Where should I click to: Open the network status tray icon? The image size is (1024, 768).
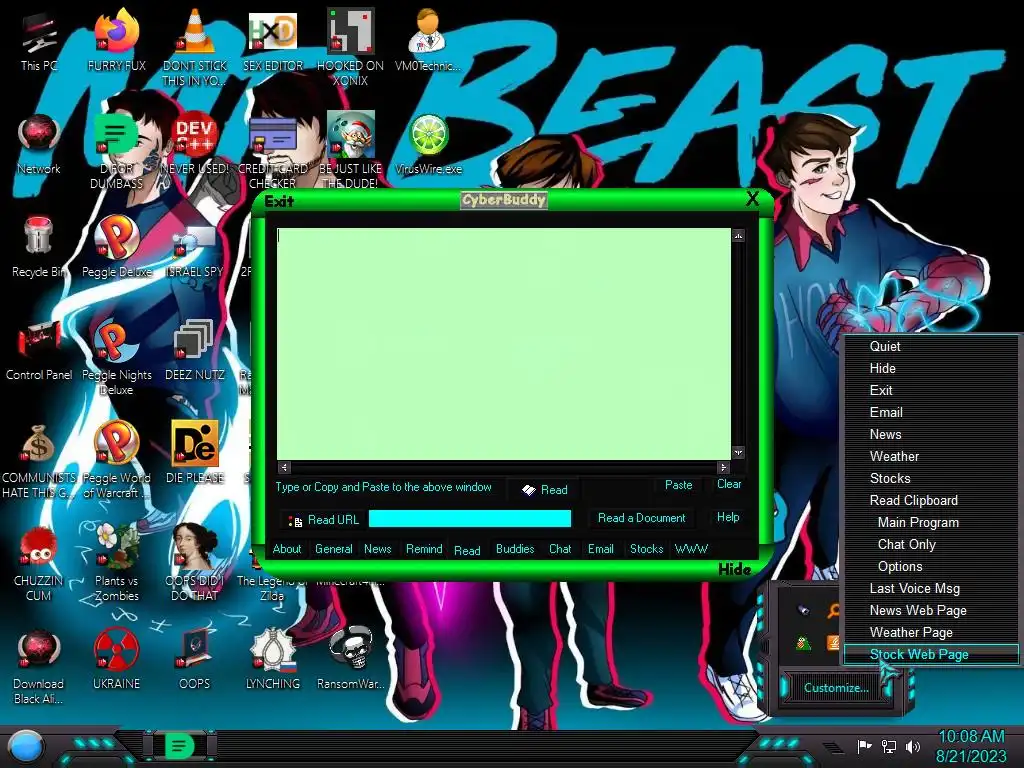click(x=888, y=746)
